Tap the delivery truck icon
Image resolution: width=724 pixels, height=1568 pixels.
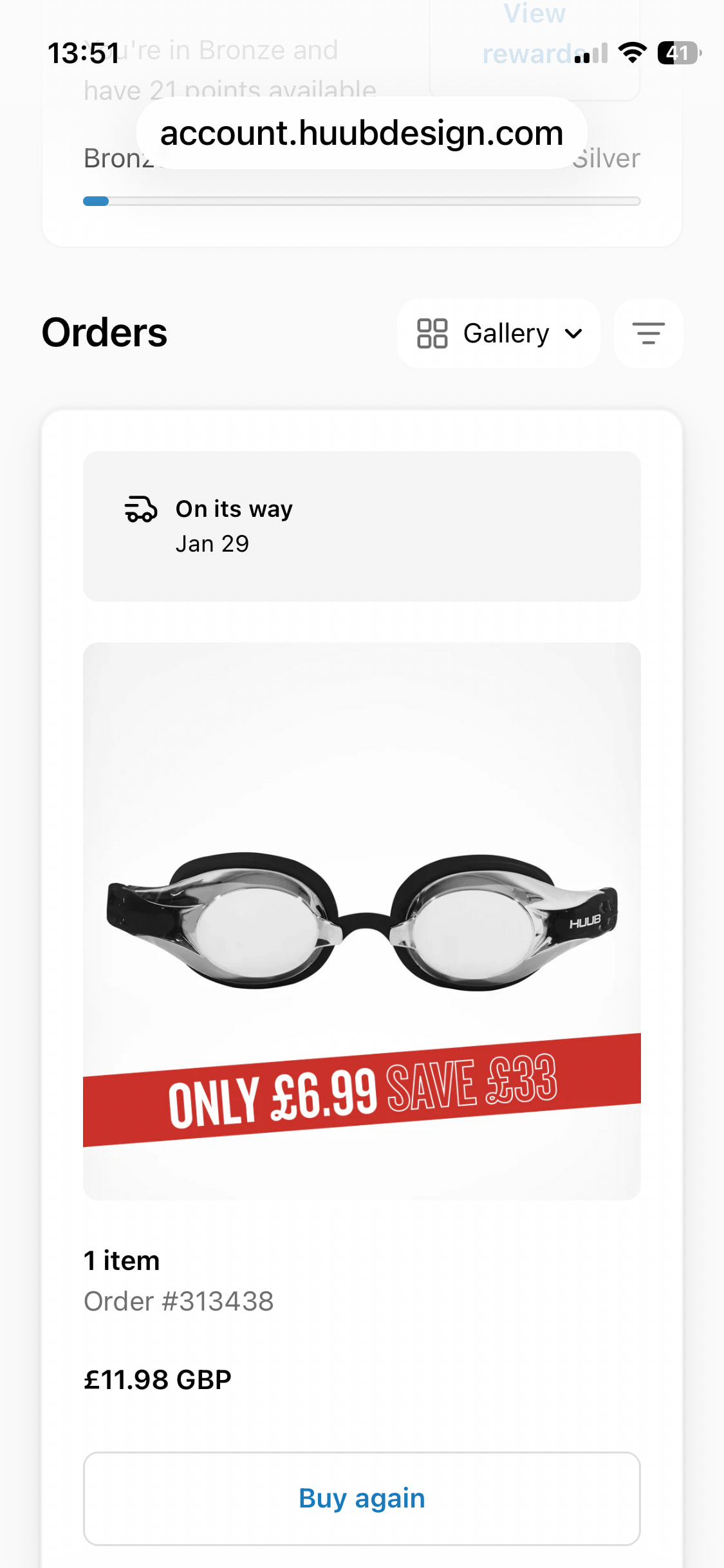coord(141,509)
